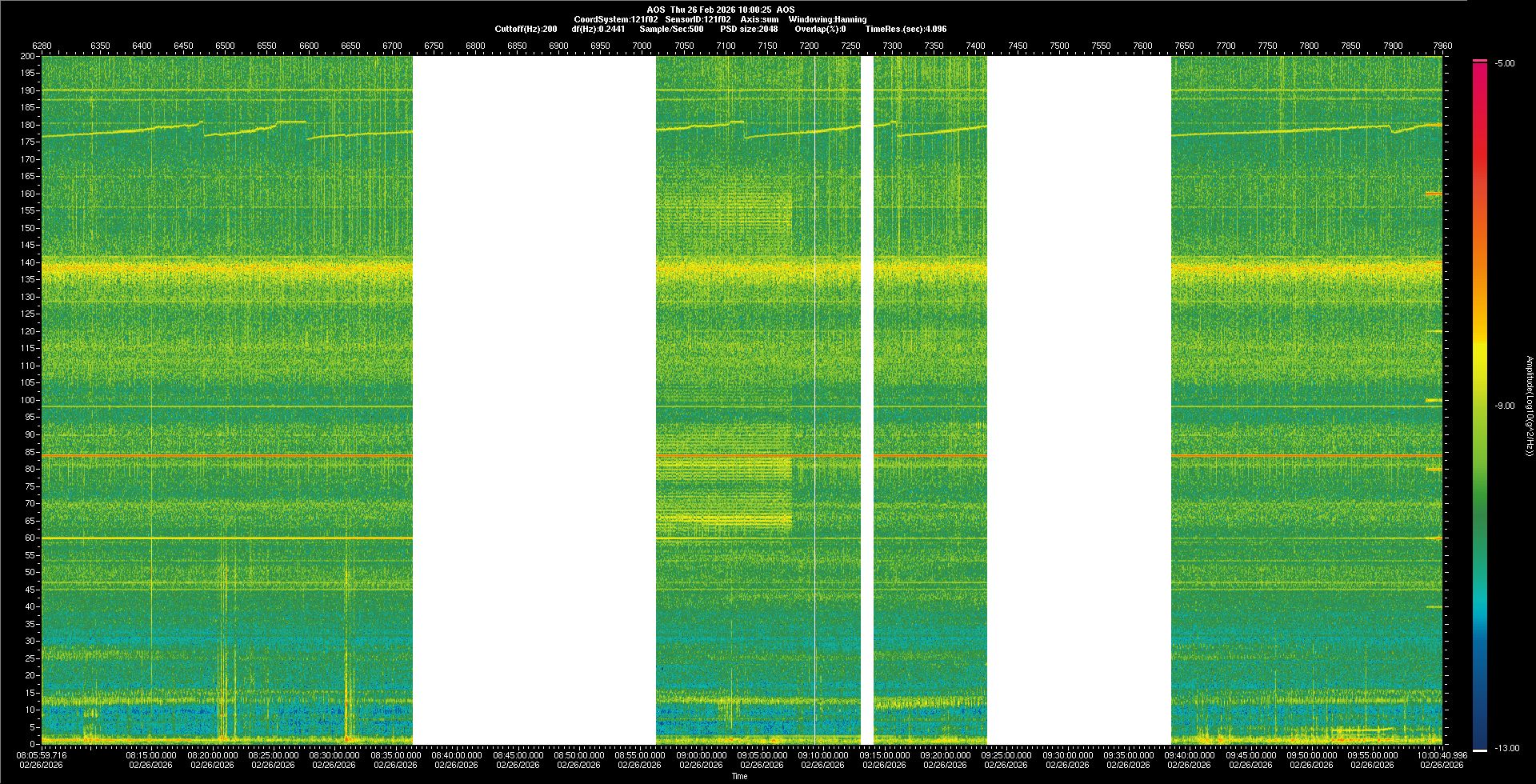Click the -13.00 minimum label on color scale

pyautogui.click(x=1506, y=748)
